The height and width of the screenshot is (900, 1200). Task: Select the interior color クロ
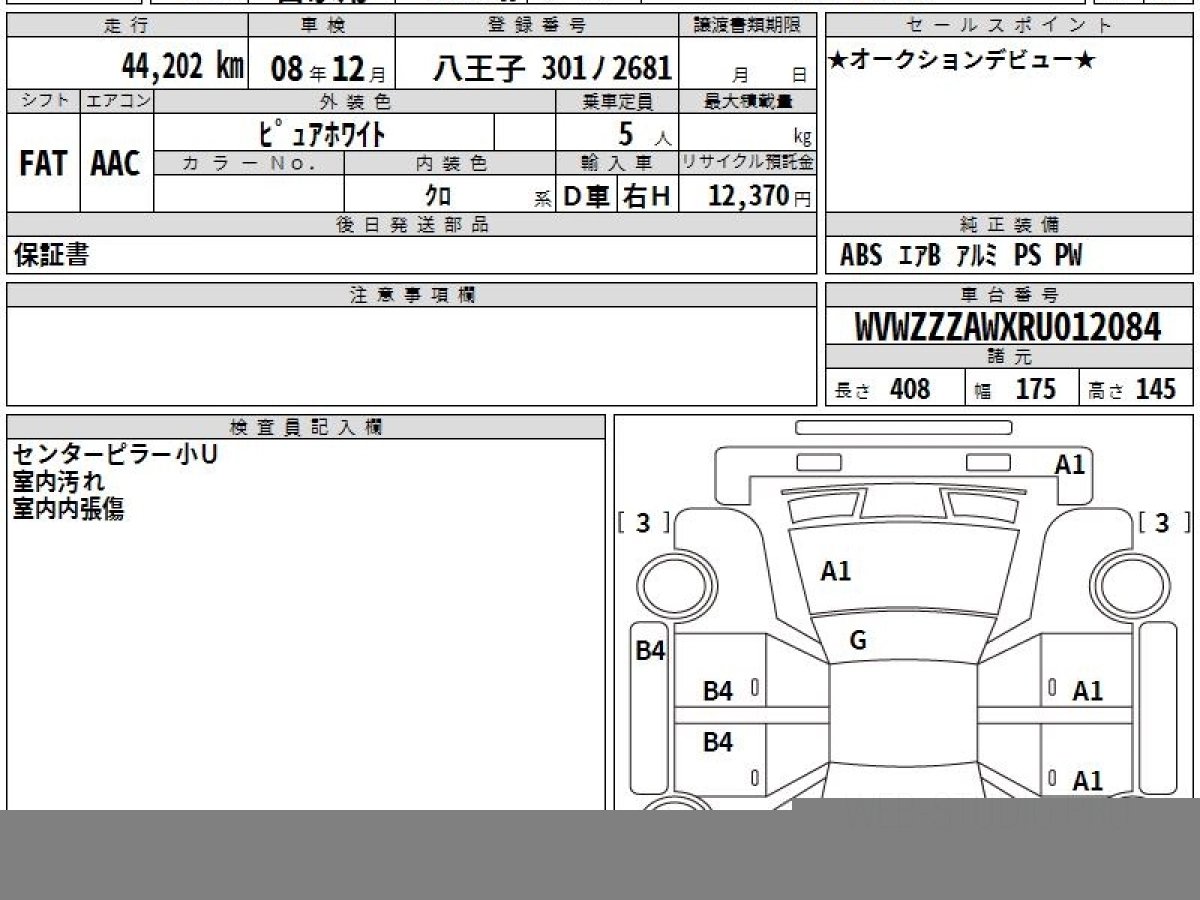438,196
